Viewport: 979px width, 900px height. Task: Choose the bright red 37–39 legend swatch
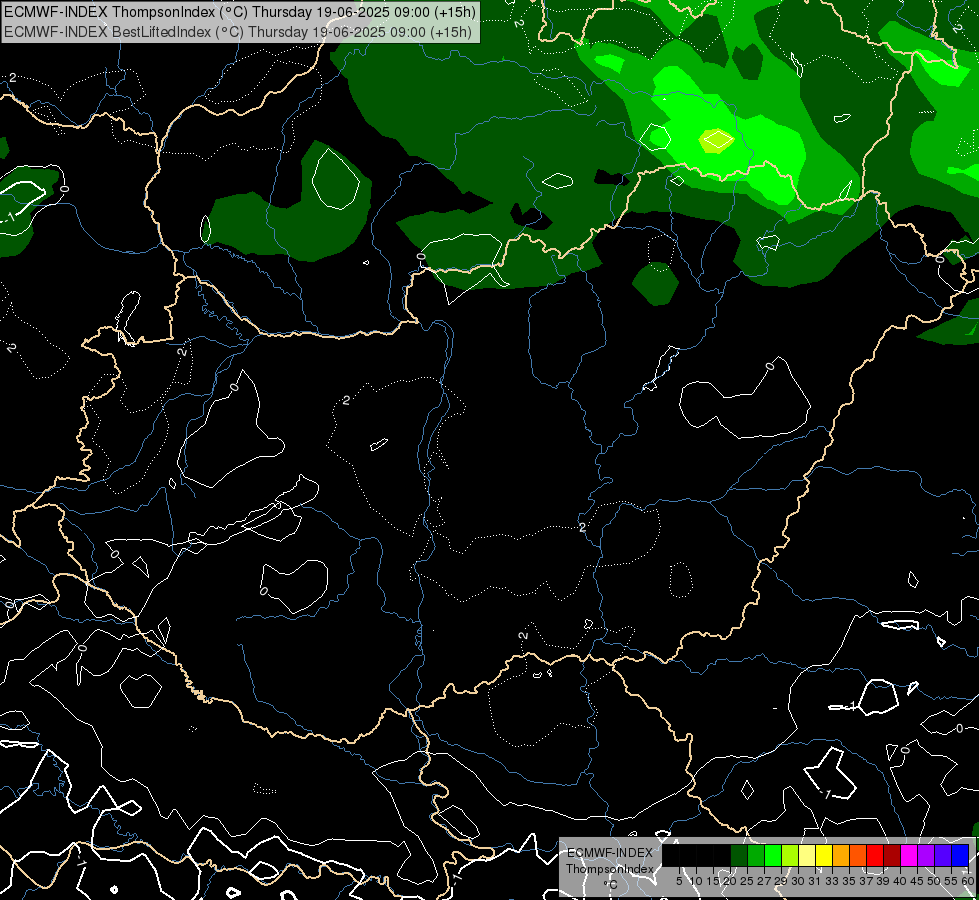click(x=875, y=855)
